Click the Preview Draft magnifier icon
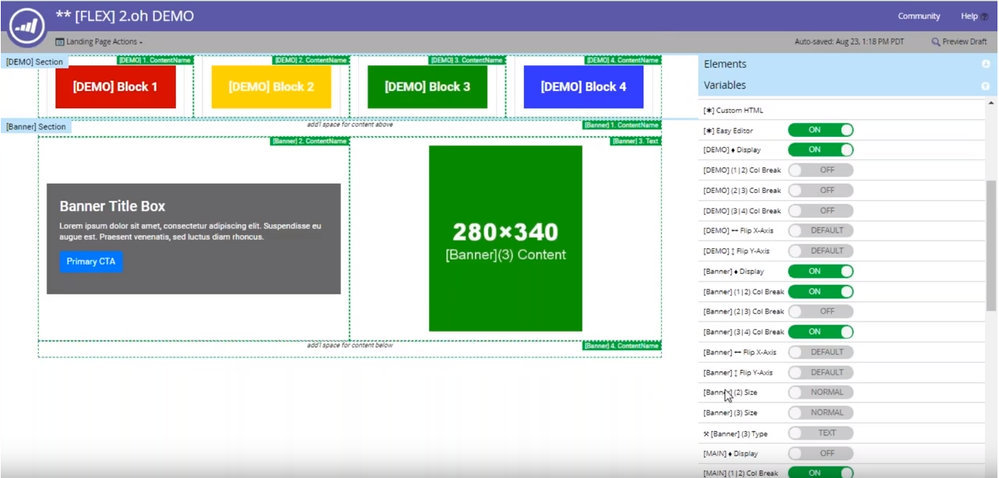Viewport: 999px width, 478px height. (935, 41)
